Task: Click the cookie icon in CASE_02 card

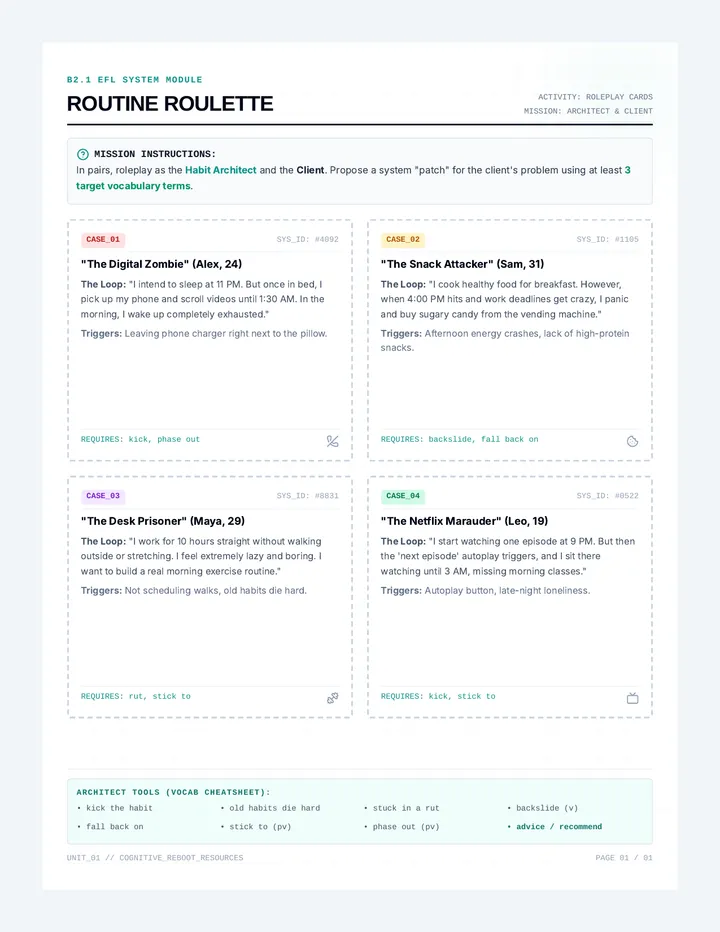Action: coord(633,441)
